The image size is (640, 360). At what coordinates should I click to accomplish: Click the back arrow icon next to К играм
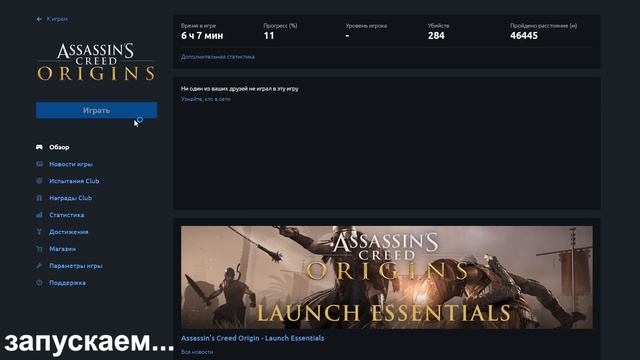(39, 19)
